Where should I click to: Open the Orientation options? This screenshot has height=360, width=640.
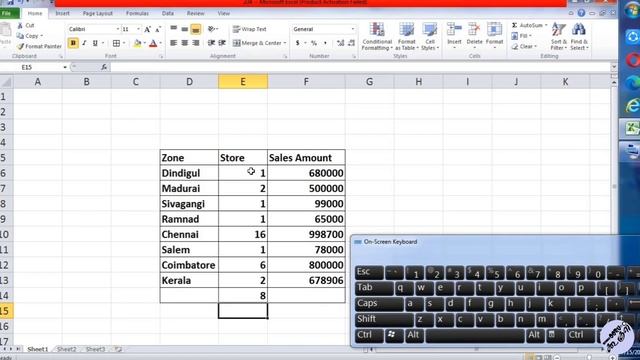pyautogui.click(x=213, y=29)
